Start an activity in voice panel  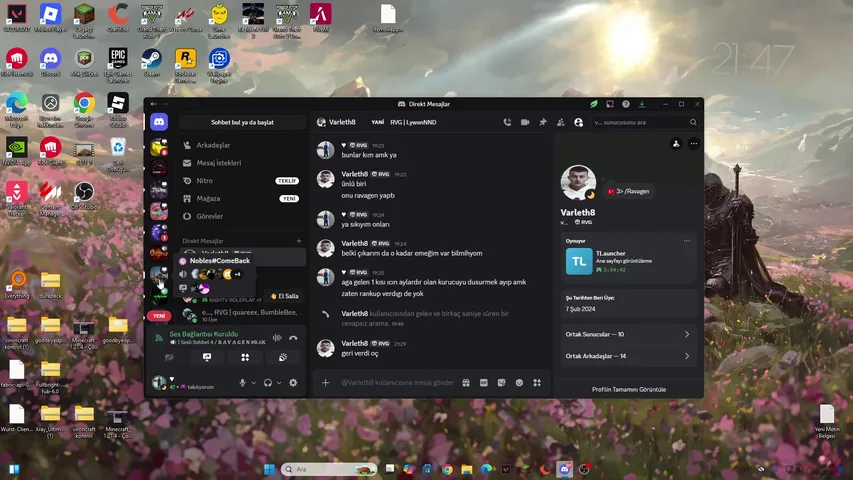click(x=245, y=358)
